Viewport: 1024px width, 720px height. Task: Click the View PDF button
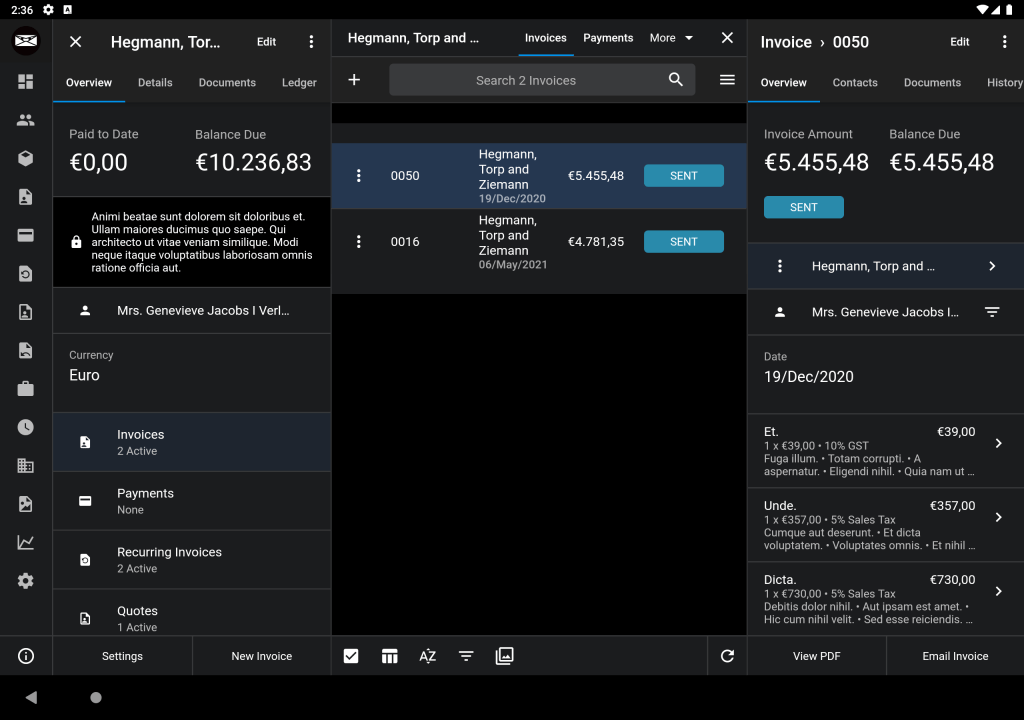817,656
